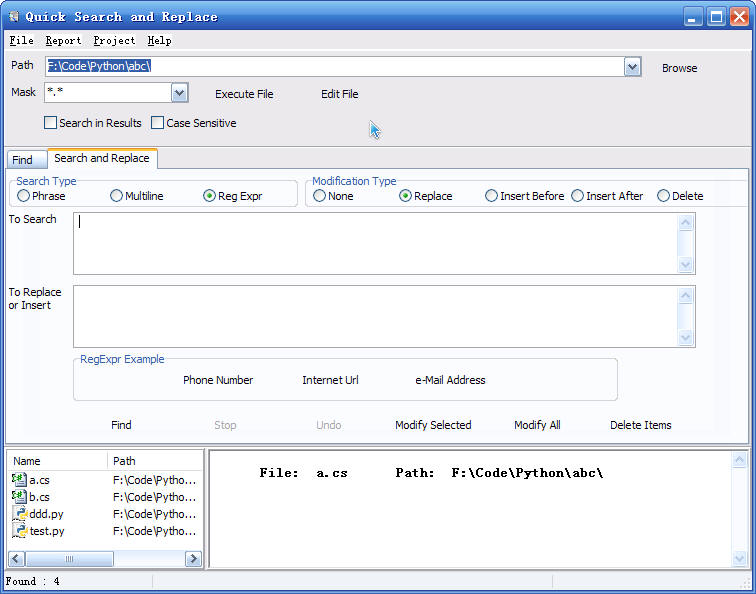Expand the Path dropdown list

pyautogui.click(x=632, y=67)
